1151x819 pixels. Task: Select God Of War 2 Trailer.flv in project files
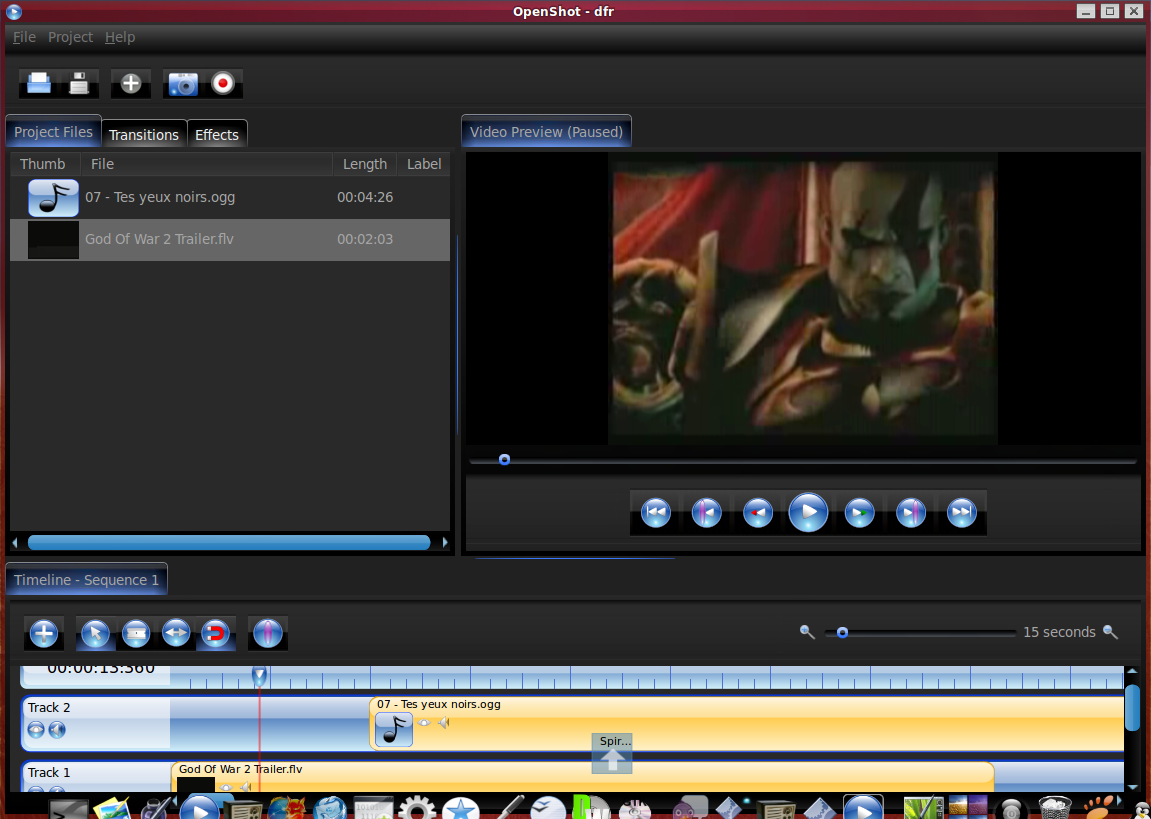[x=160, y=240]
